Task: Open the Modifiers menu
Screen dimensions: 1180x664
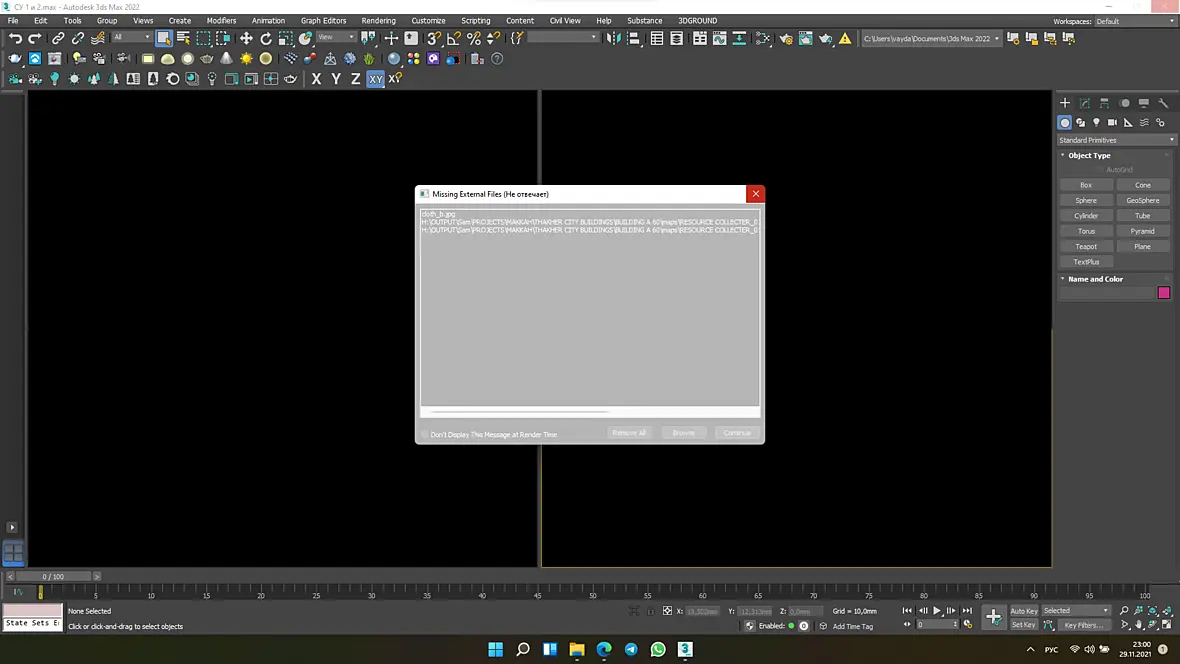Action: 221,20
